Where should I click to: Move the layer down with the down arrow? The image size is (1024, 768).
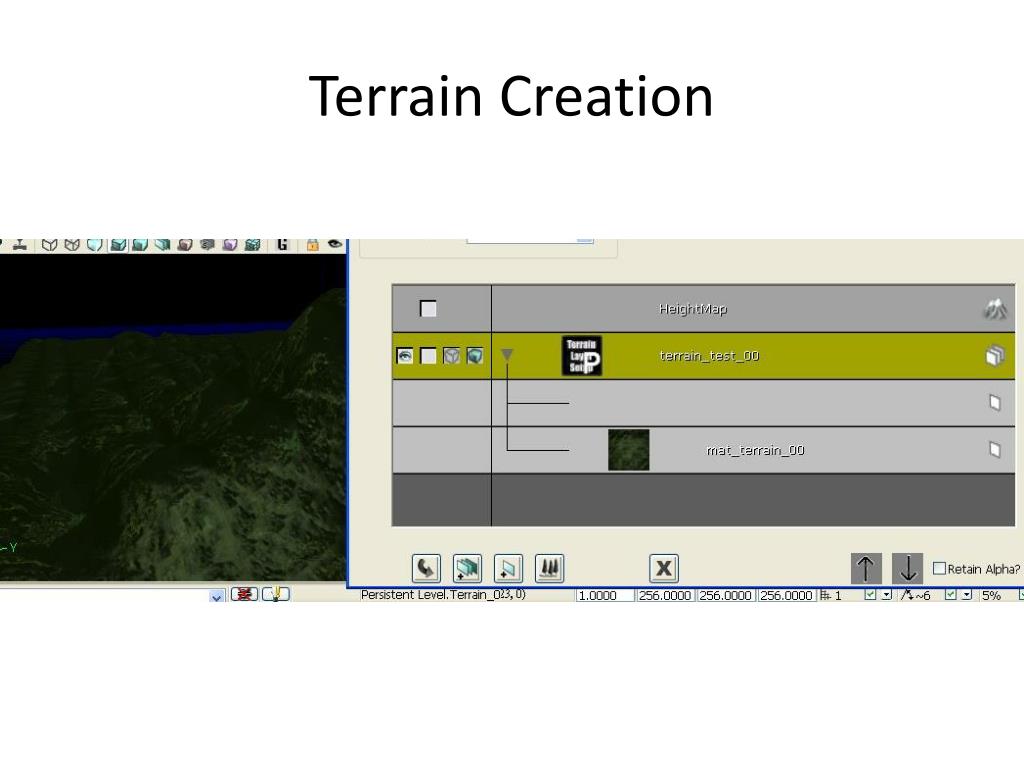coord(907,568)
